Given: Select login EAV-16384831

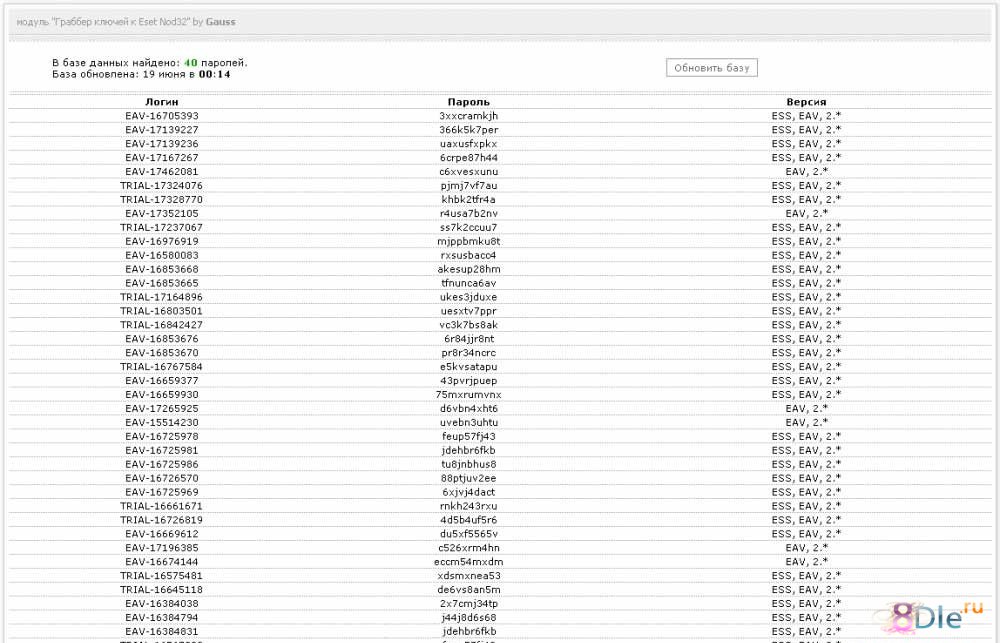Looking at the screenshot, I should (x=162, y=632).
